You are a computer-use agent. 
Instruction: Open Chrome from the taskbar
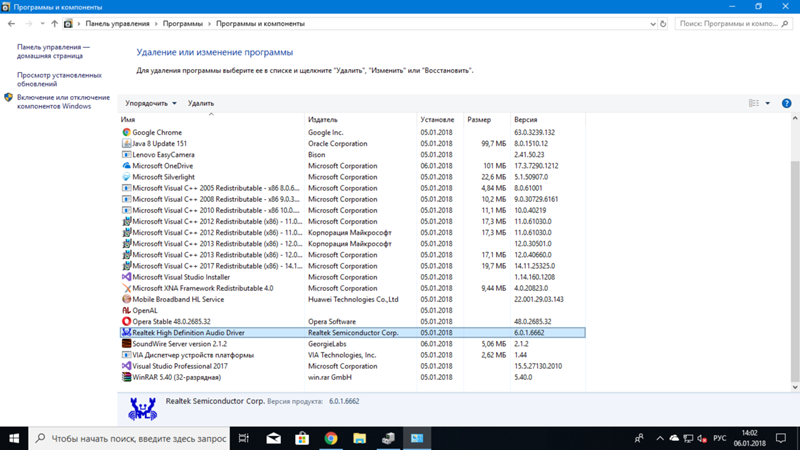pos(331,438)
